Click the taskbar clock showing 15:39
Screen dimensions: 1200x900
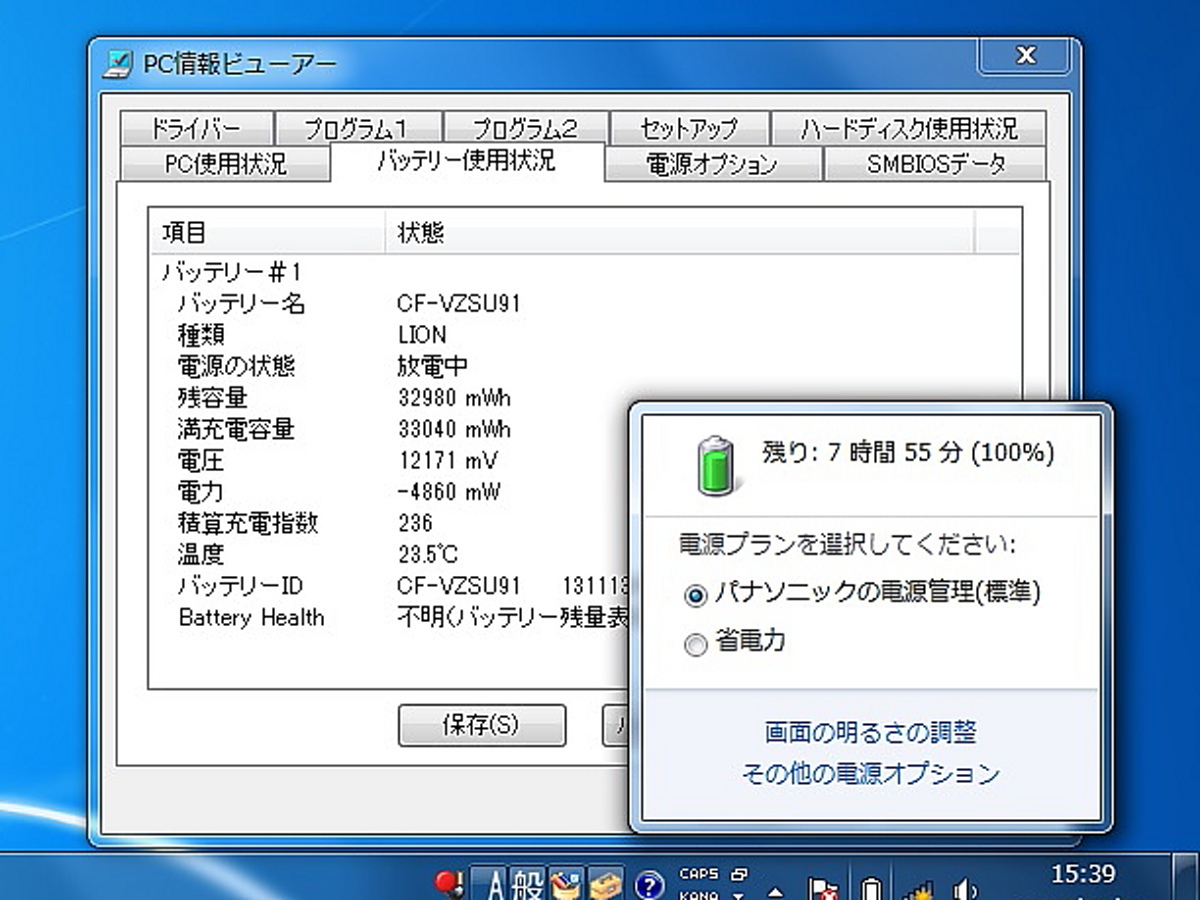[1084, 875]
